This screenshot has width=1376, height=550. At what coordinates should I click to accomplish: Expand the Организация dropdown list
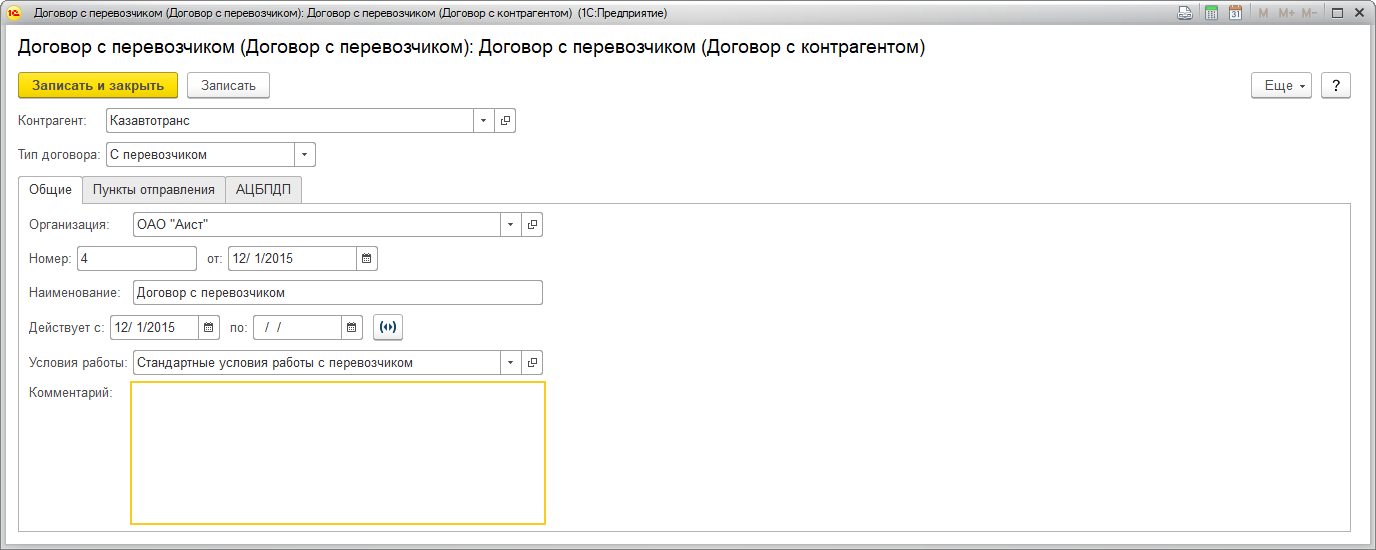511,225
